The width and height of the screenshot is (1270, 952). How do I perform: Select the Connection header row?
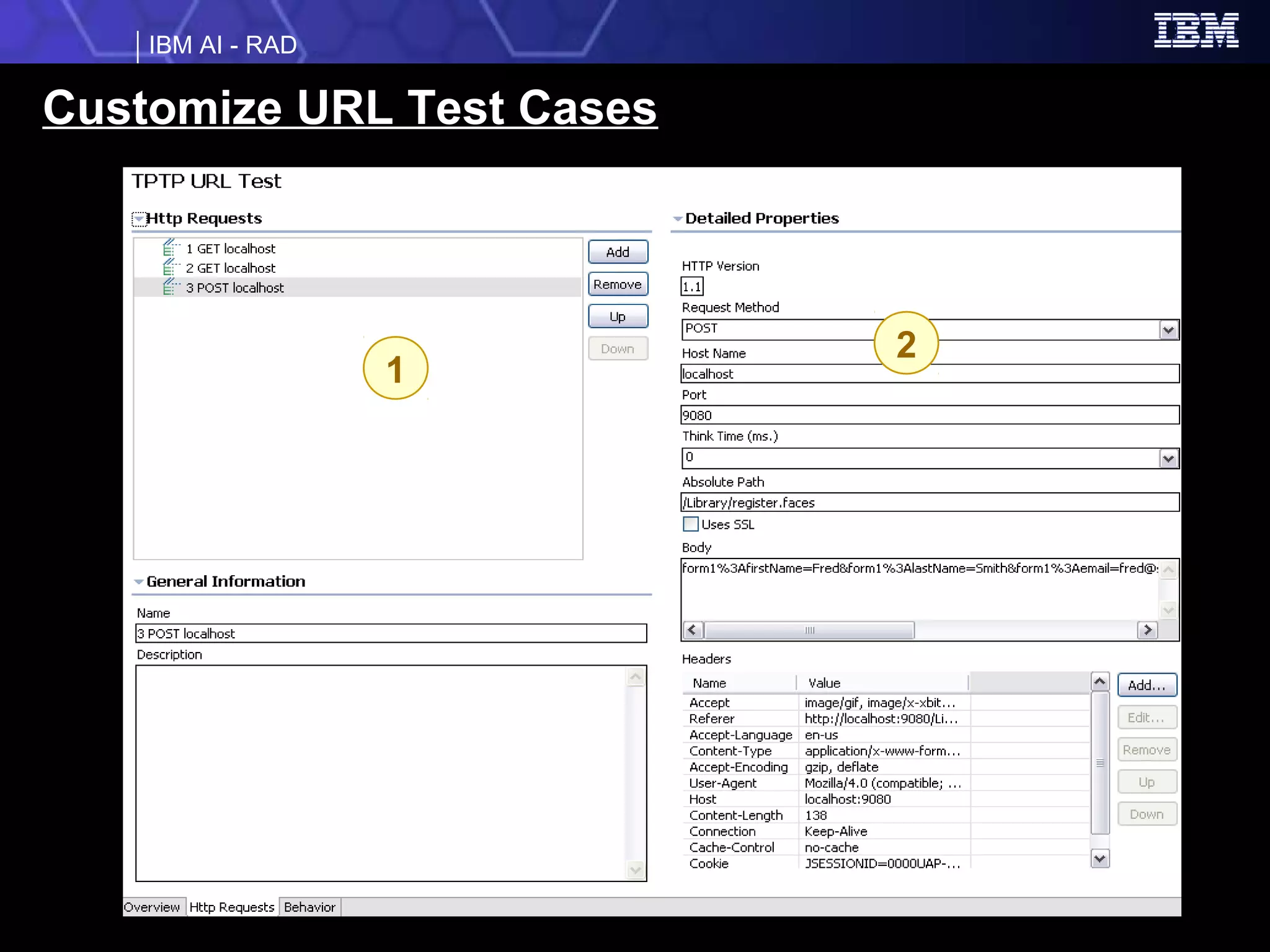(886, 832)
